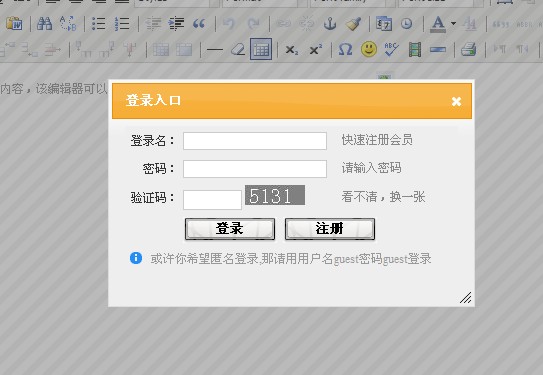Insert special character with Omega icon
The height and width of the screenshot is (375, 543).
[x=345, y=50]
